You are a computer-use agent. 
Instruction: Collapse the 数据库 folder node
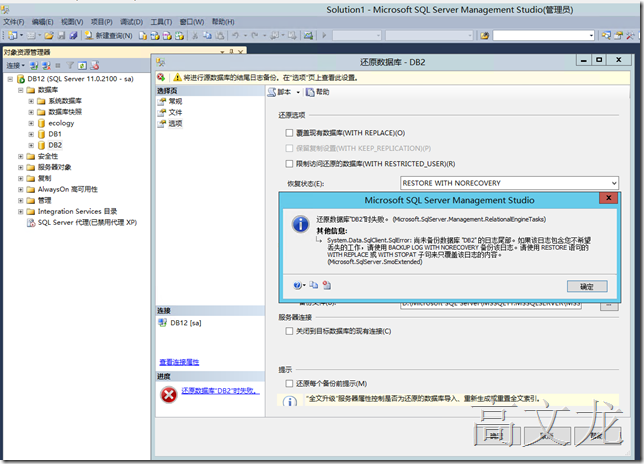click(21, 90)
